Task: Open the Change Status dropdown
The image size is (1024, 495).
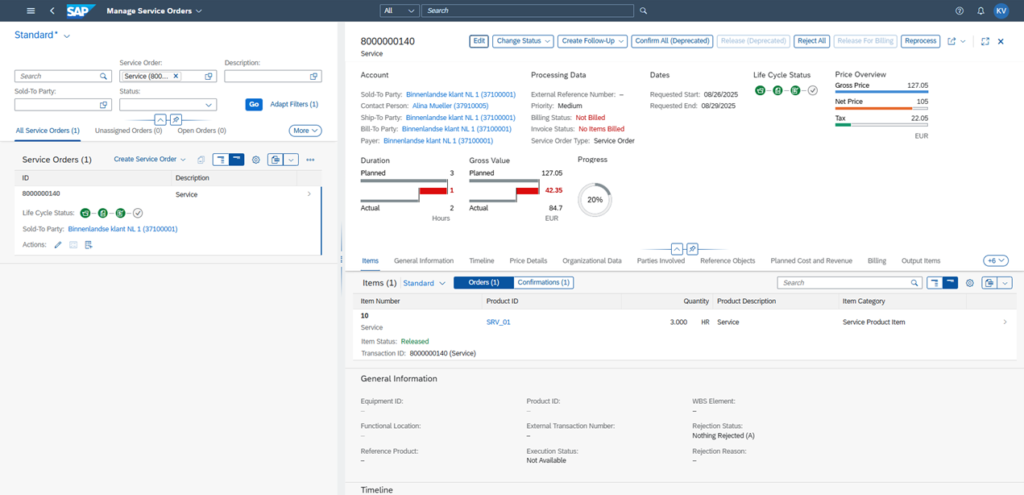Action: 522,41
